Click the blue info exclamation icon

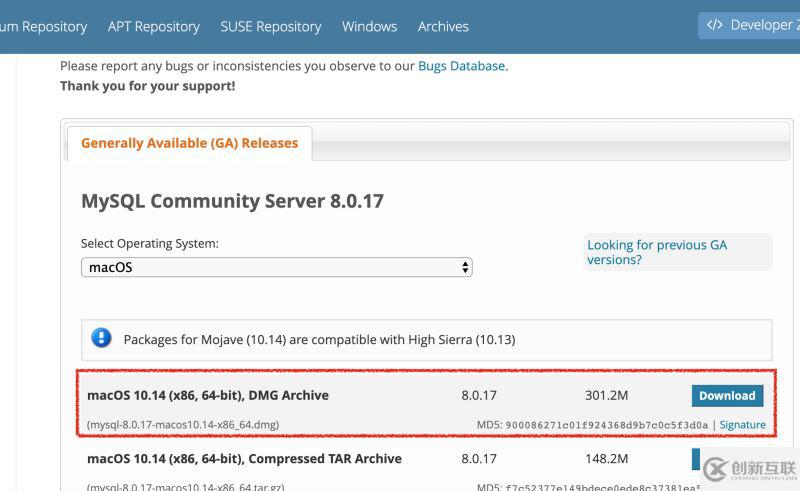pyautogui.click(x=101, y=338)
